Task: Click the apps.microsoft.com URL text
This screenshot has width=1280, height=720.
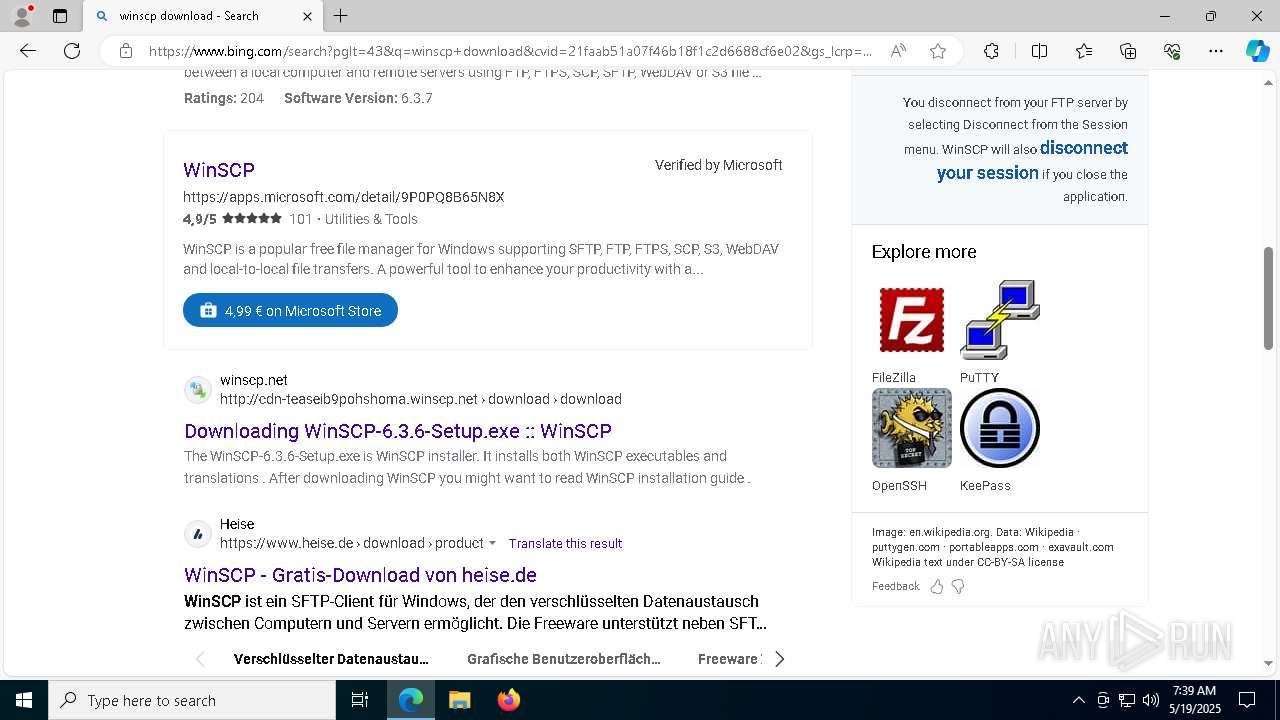Action: (x=343, y=197)
